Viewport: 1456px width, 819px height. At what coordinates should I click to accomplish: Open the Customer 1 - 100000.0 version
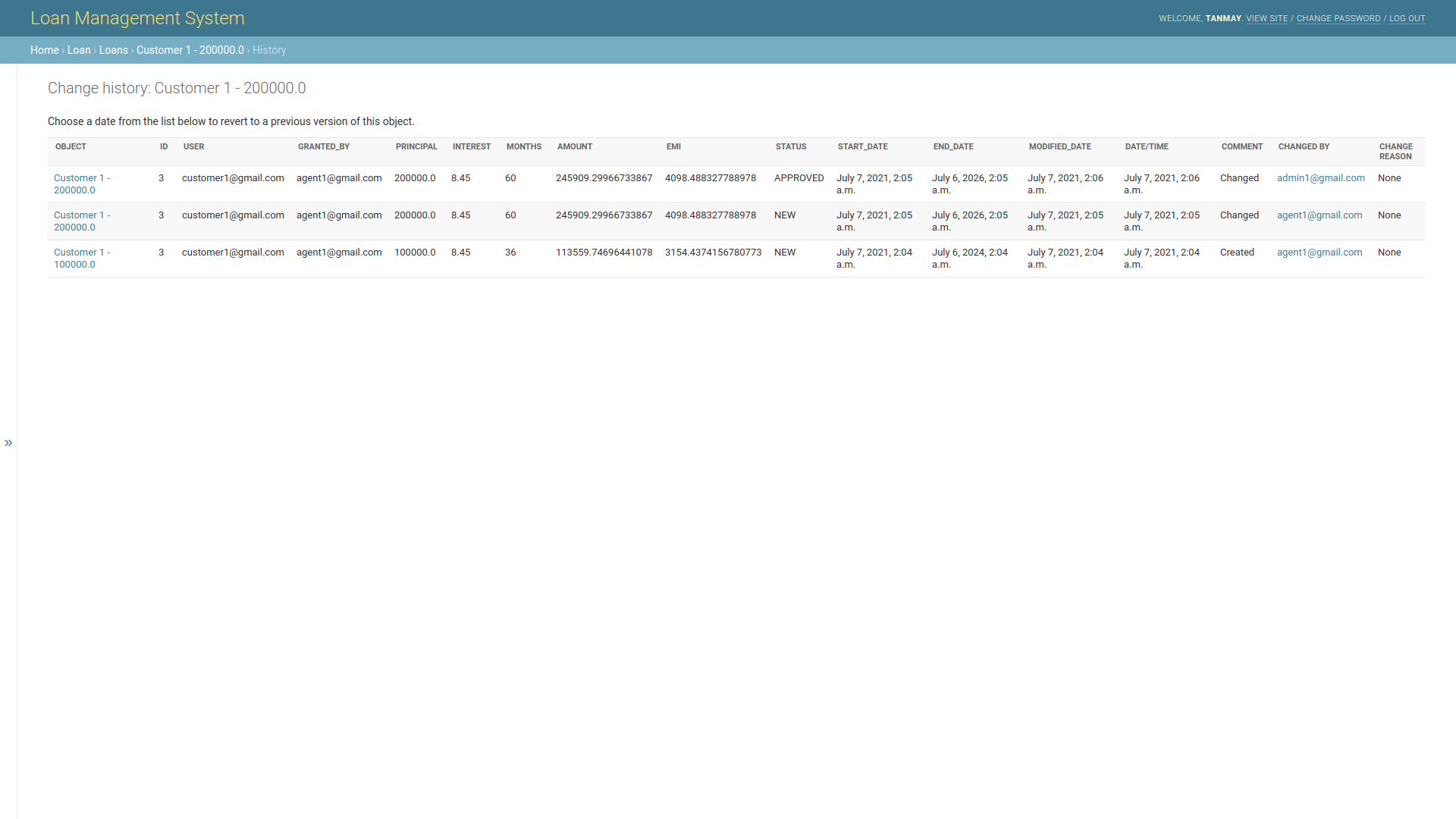point(81,258)
